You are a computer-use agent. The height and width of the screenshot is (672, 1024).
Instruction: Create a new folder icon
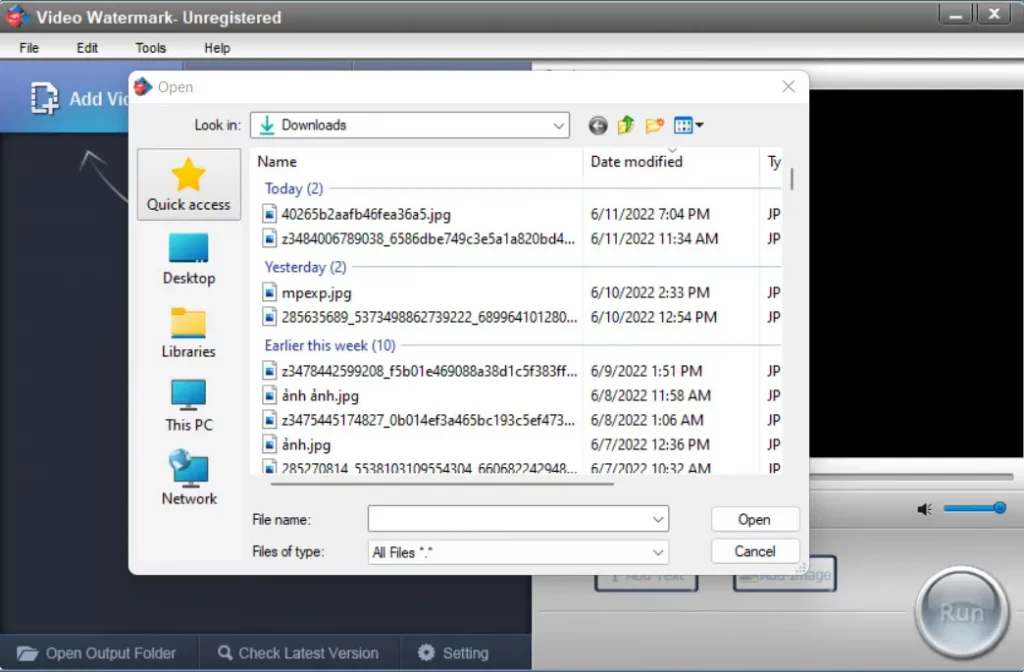coord(655,125)
